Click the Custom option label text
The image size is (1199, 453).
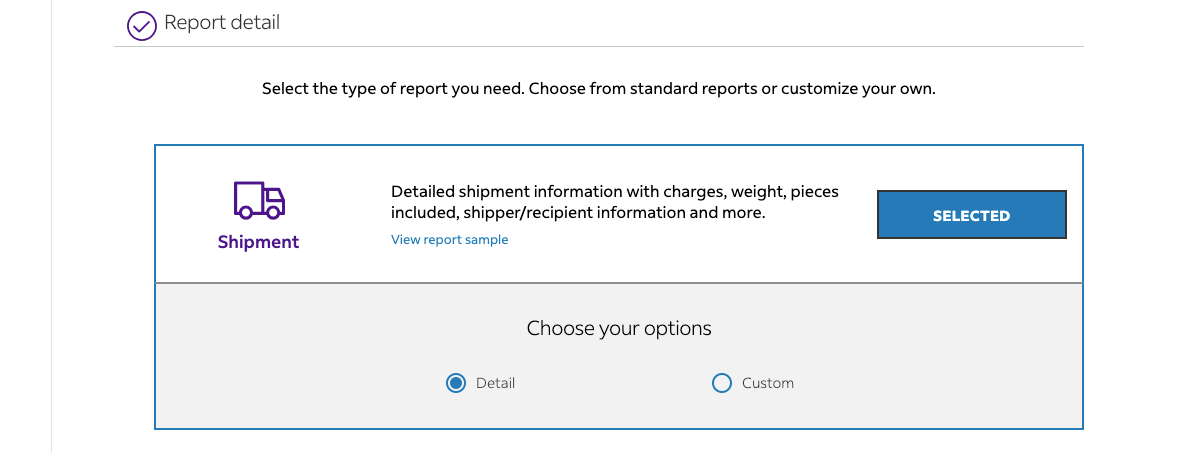pyautogui.click(x=767, y=383)
